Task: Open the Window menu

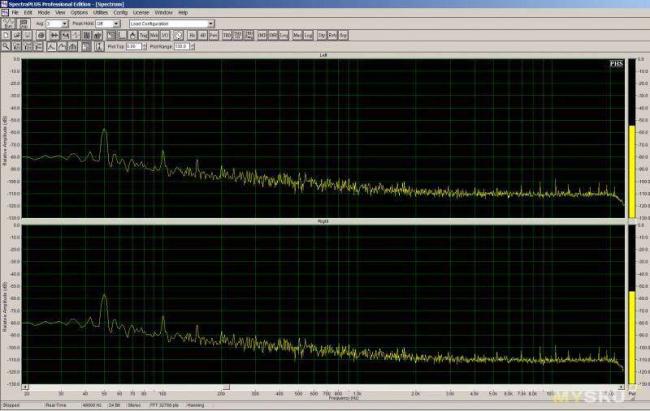Action: click(163, 12)
